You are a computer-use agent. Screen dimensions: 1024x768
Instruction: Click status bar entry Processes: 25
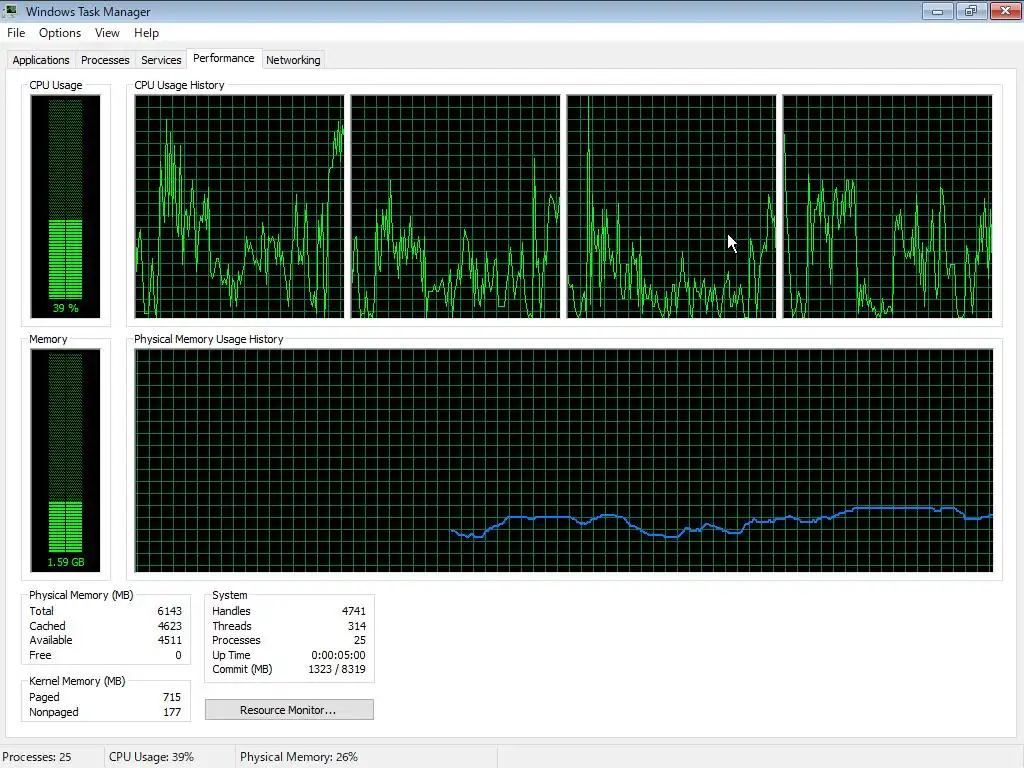click(37, 757)
